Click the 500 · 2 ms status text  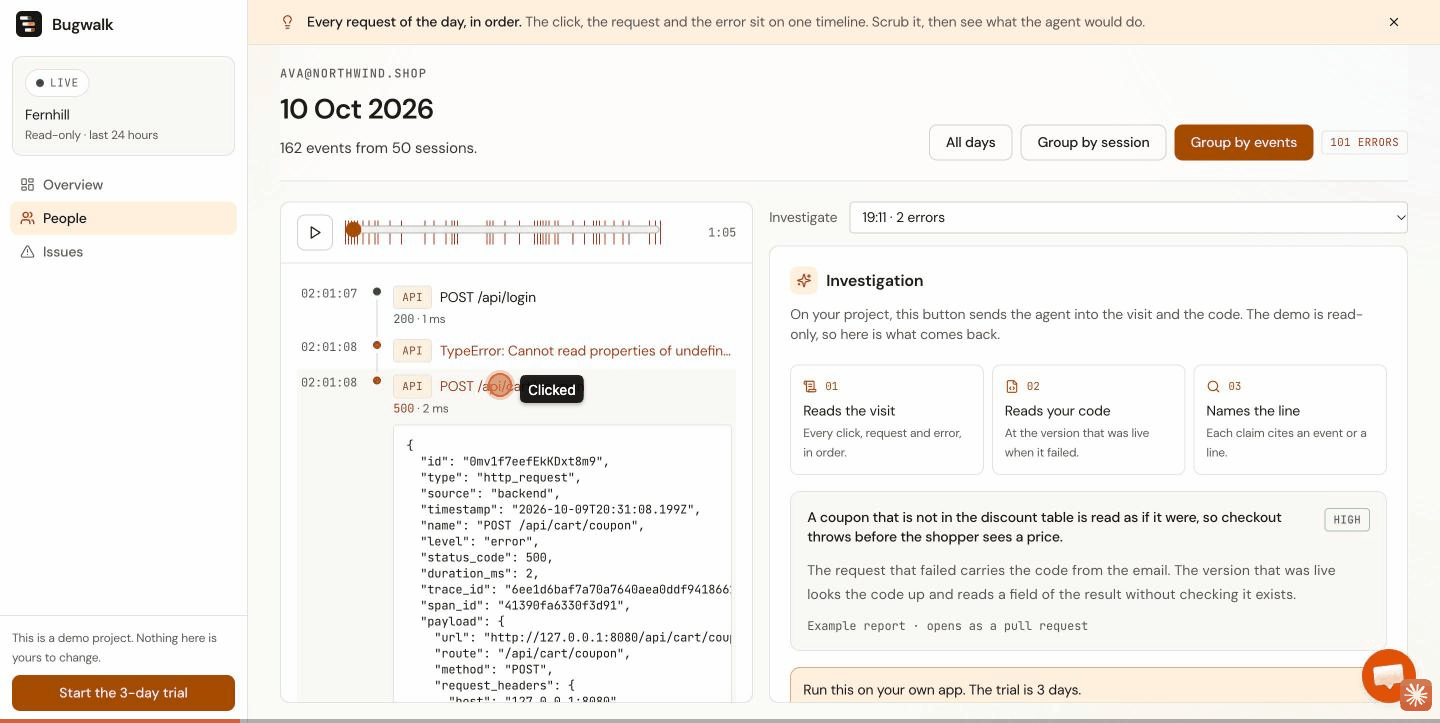pos(421,409)
